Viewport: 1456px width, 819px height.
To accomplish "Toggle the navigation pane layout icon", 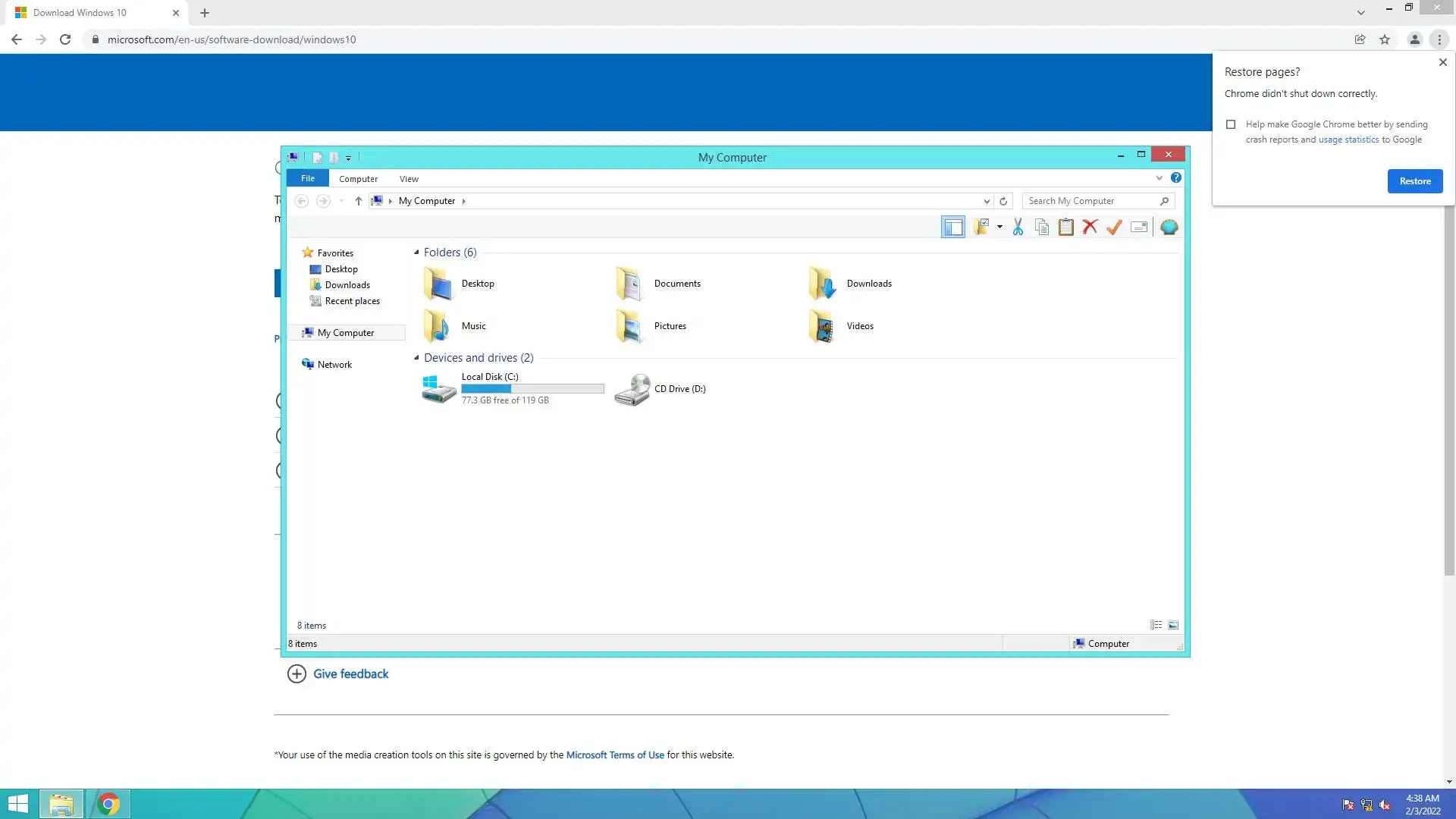I will [x=952, y=227].
